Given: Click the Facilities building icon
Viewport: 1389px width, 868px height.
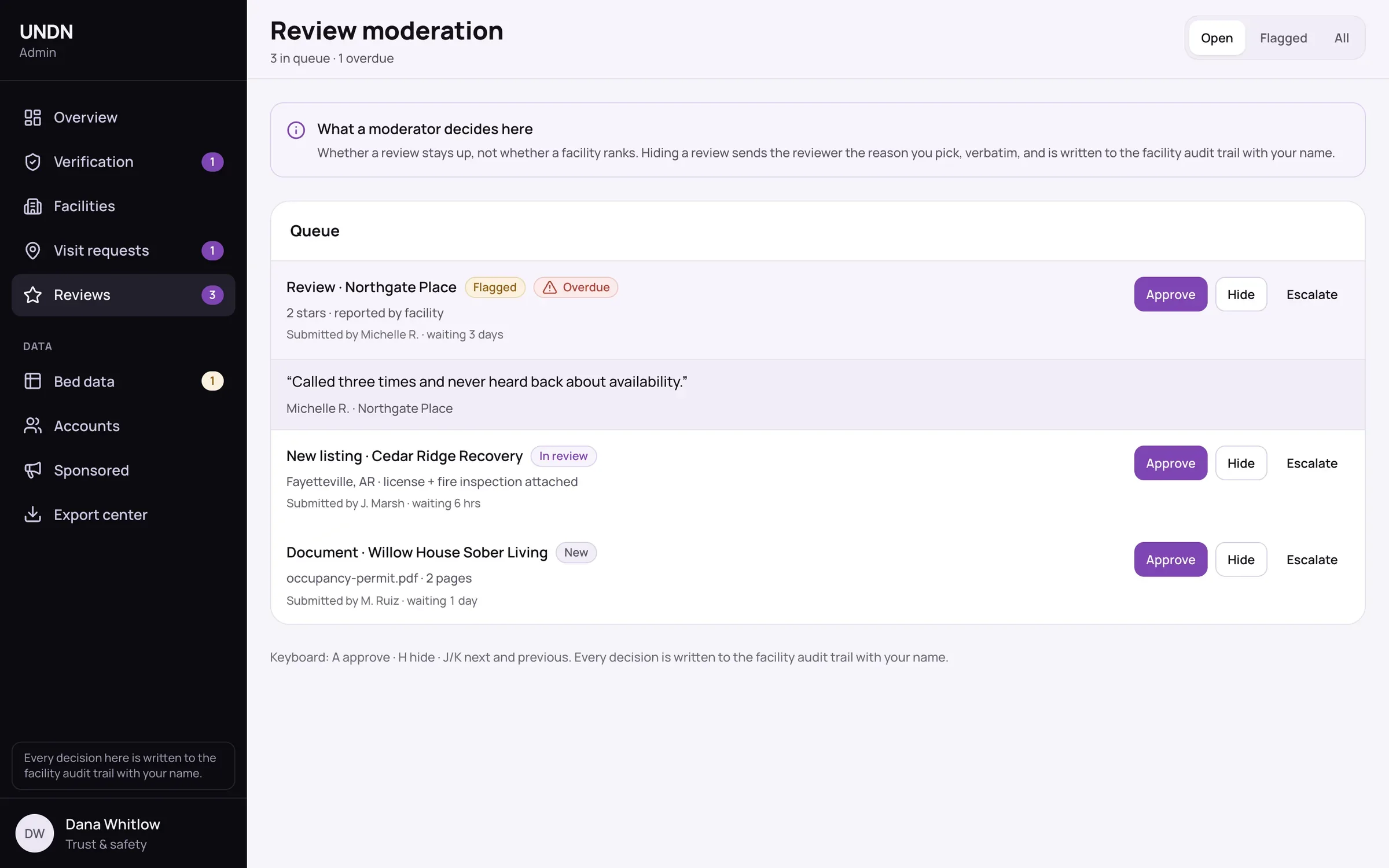Looking at the screenshot, I should click(32, 206).
